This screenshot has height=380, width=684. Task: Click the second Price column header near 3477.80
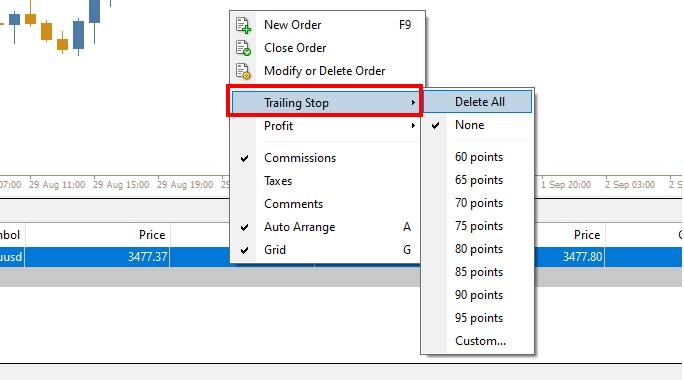tap(587, 235)
